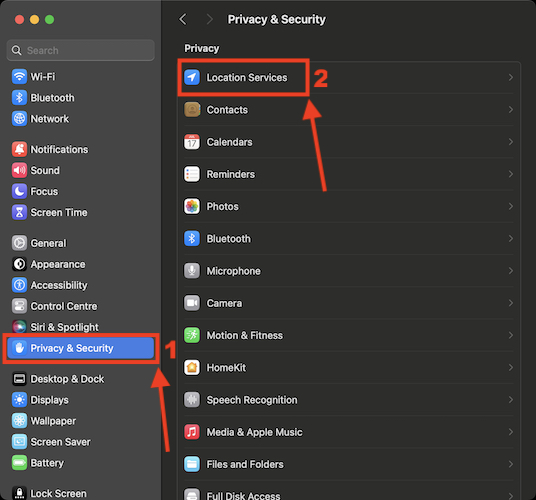The height and width of the screenshot is (500, 536).
Task: Click the HomeKit house icon
Action: pyautogui.click(x=192, y=367)
